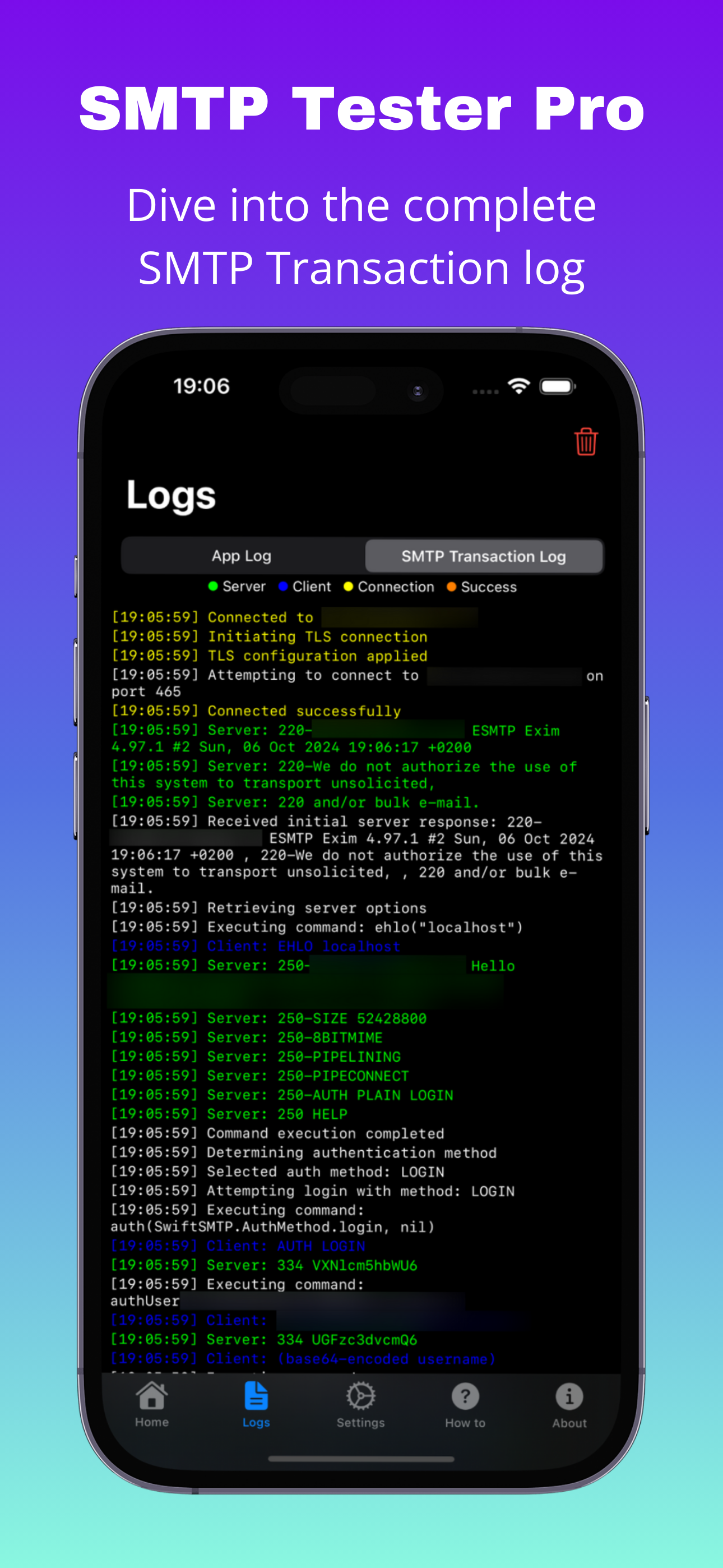The image size is (723, 1568).
Task: Select log line 'Selected auth method: LOGIN'
Action: (x=277, y=1172)
